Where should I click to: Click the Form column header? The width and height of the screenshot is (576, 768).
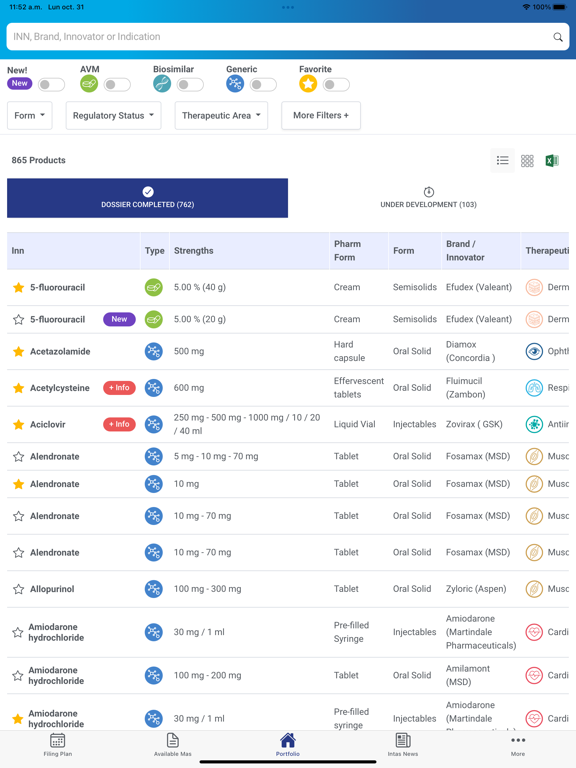pyautogui.click(x=415, y=251)
